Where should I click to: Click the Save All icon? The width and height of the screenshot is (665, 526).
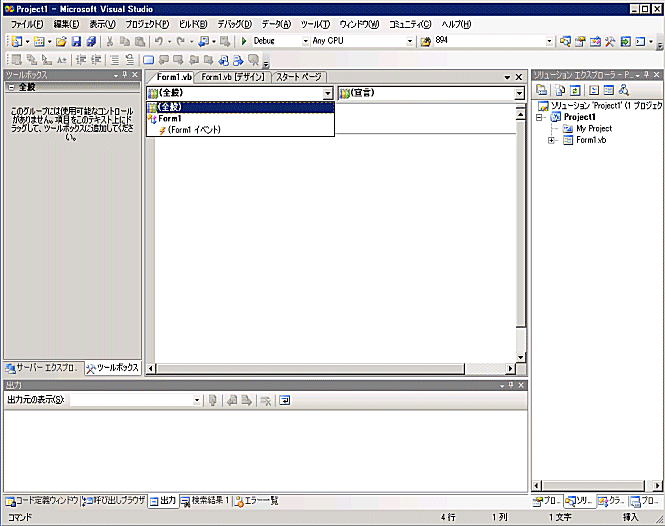pos(91,41)
